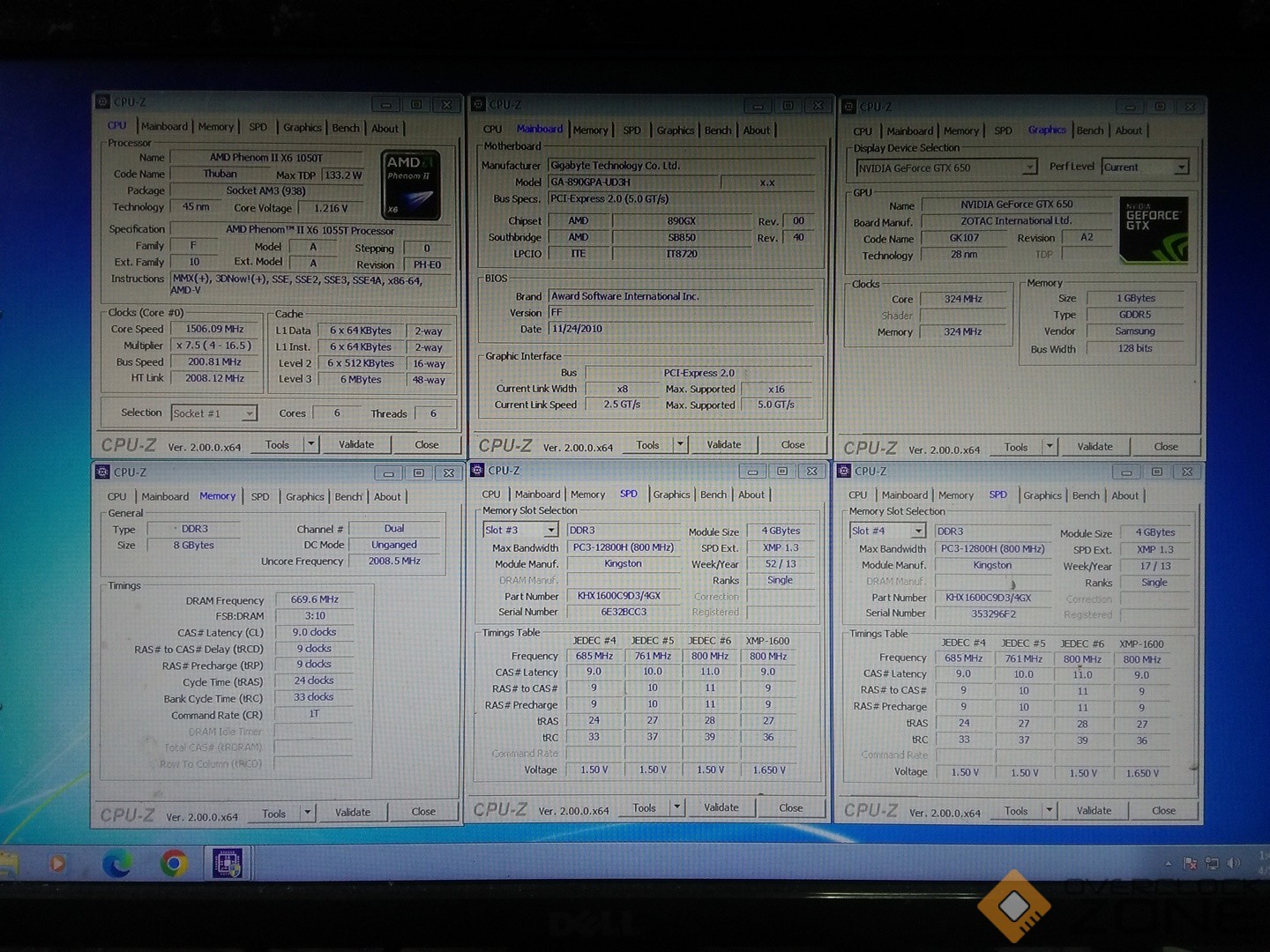Click Close button in Slot #4 SPD window
This screenshot has width=1270, height=952.
tap(1163, 810)
